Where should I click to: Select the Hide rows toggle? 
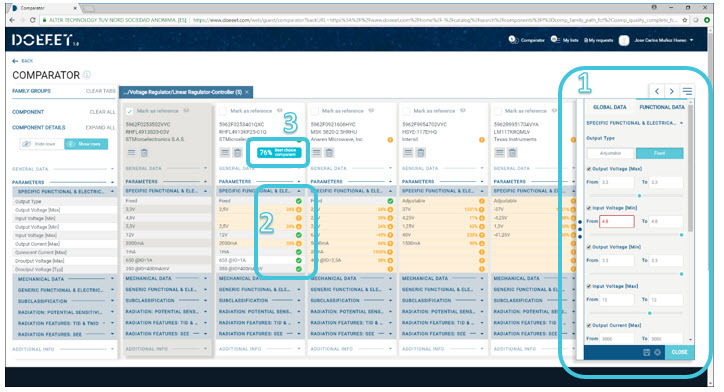click(41, 144)
